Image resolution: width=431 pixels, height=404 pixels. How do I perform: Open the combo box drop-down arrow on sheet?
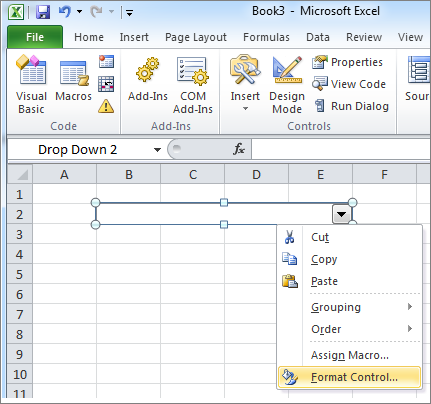[x=341, y=214]
